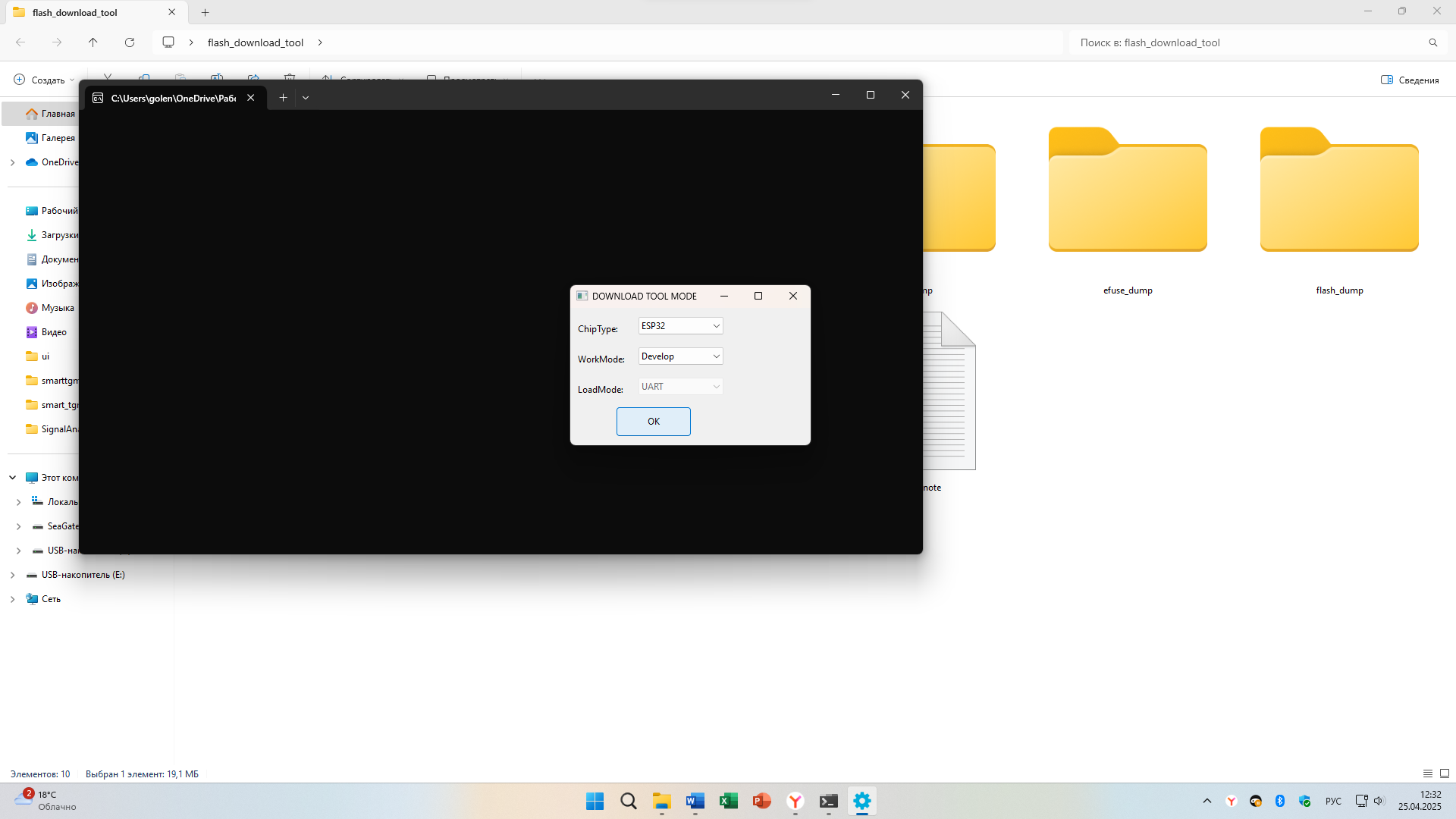Switch to details list view icon
The image size is (1456, 819).
[1428, 773]
